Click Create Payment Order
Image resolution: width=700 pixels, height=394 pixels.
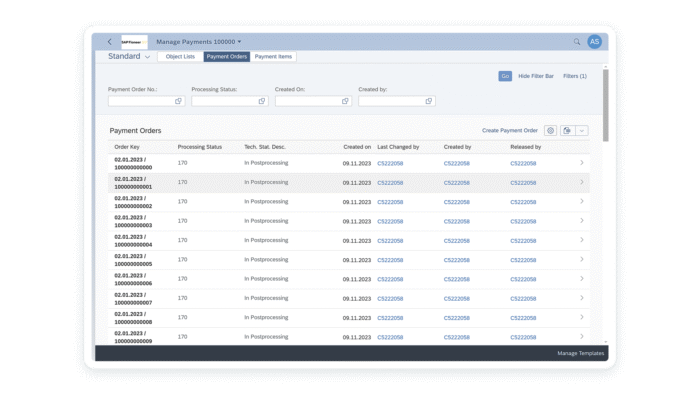pyautogui.click(x=510, y=131)
